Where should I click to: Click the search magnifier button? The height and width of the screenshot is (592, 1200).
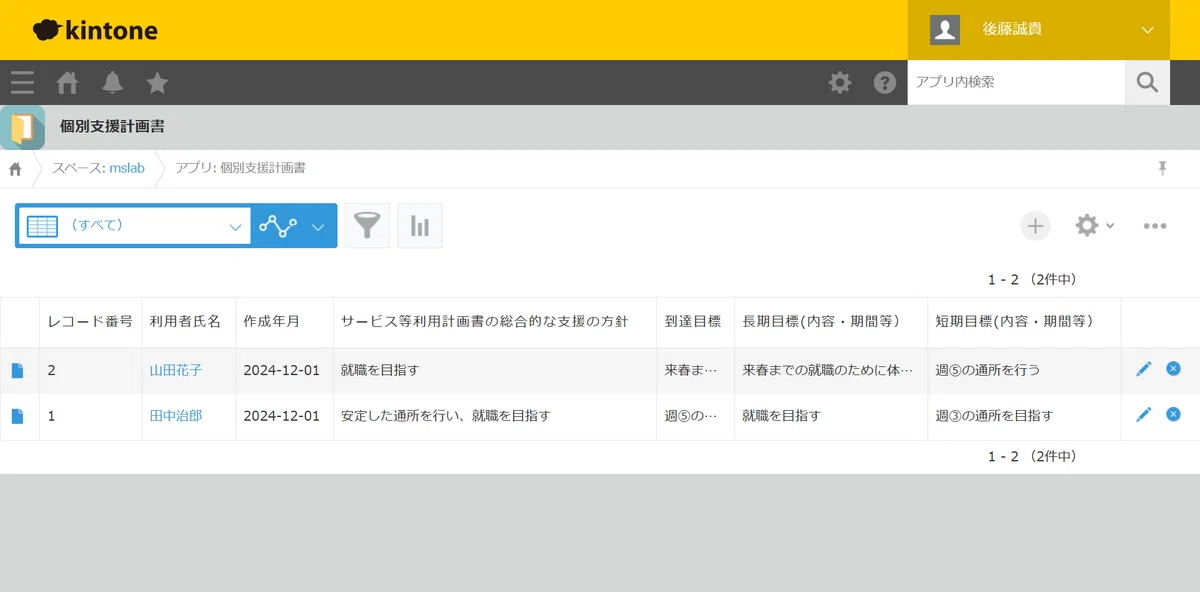tap(1147, 82)
